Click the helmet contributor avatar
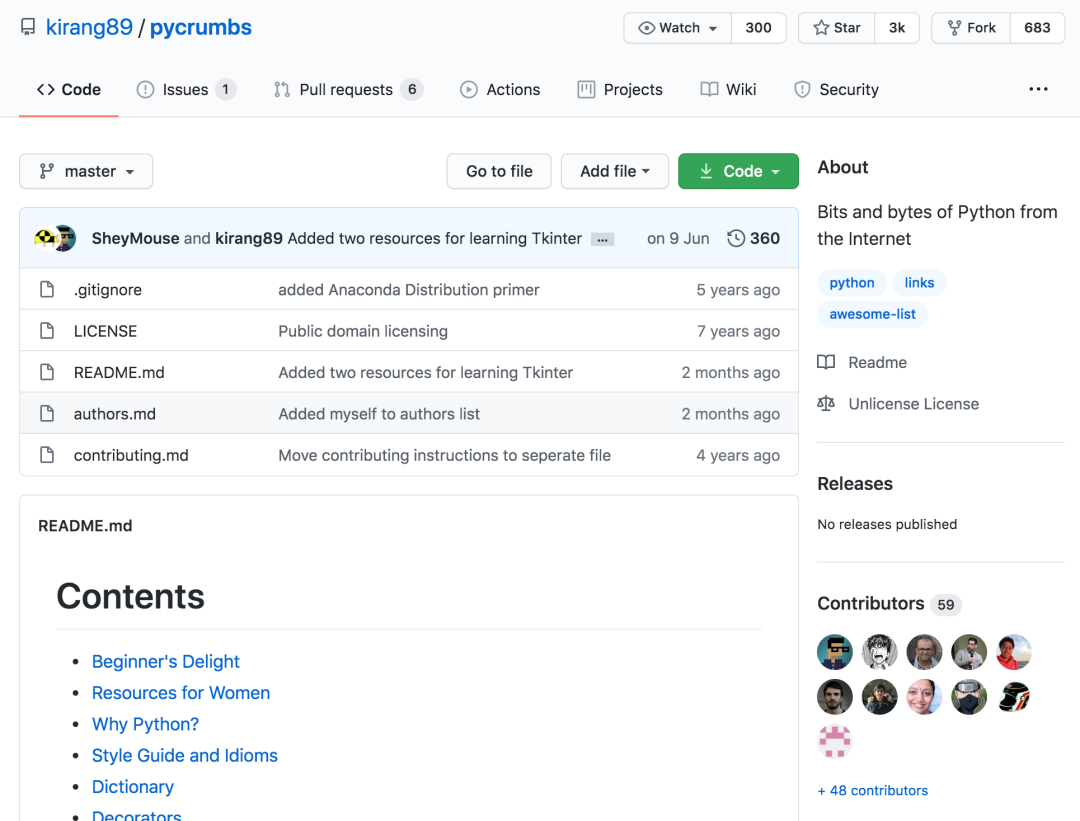The width and height of the screenshot is (1080, 821). click(1014, 697)
